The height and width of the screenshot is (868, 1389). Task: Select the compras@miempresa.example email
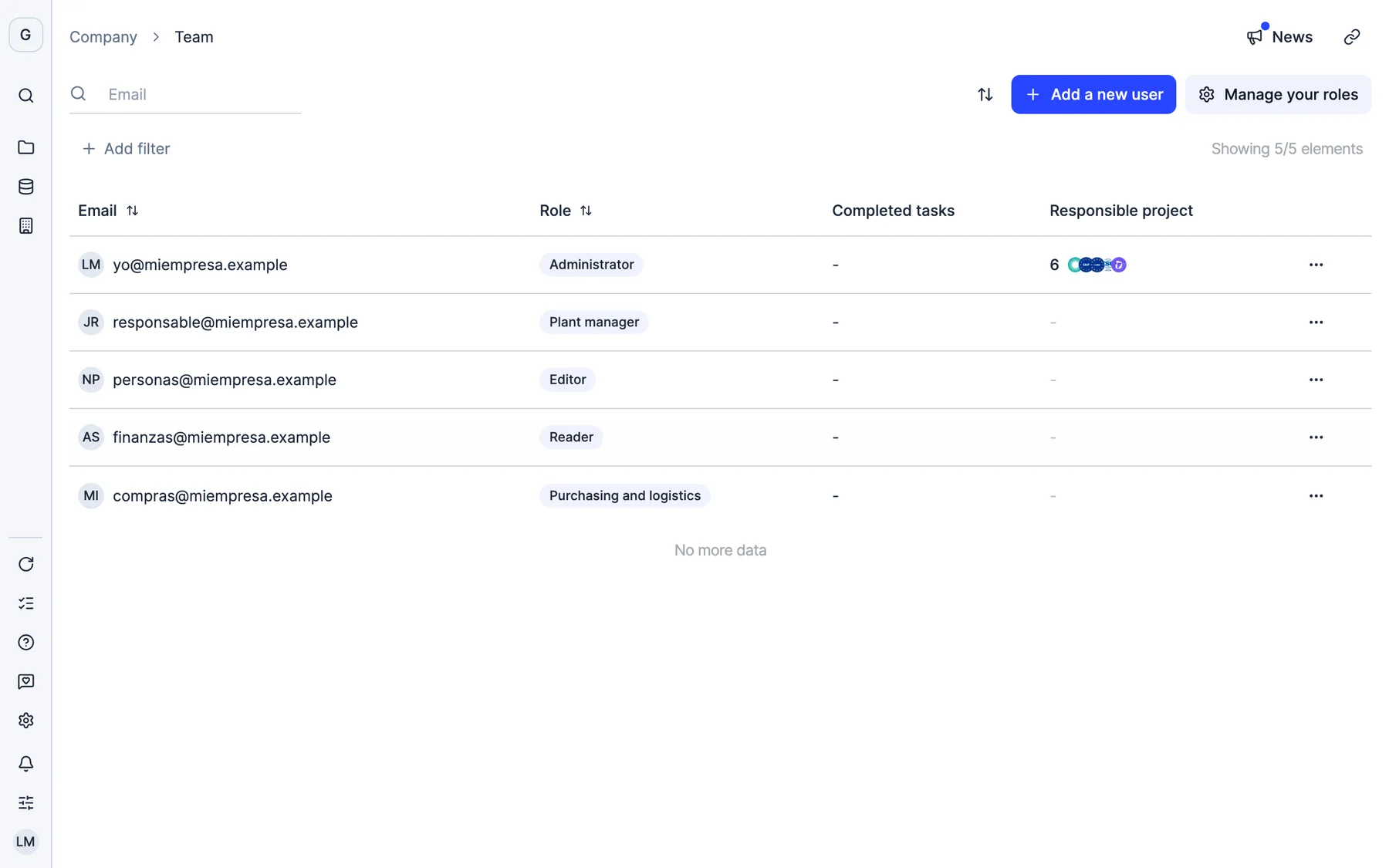coord(222,496)
